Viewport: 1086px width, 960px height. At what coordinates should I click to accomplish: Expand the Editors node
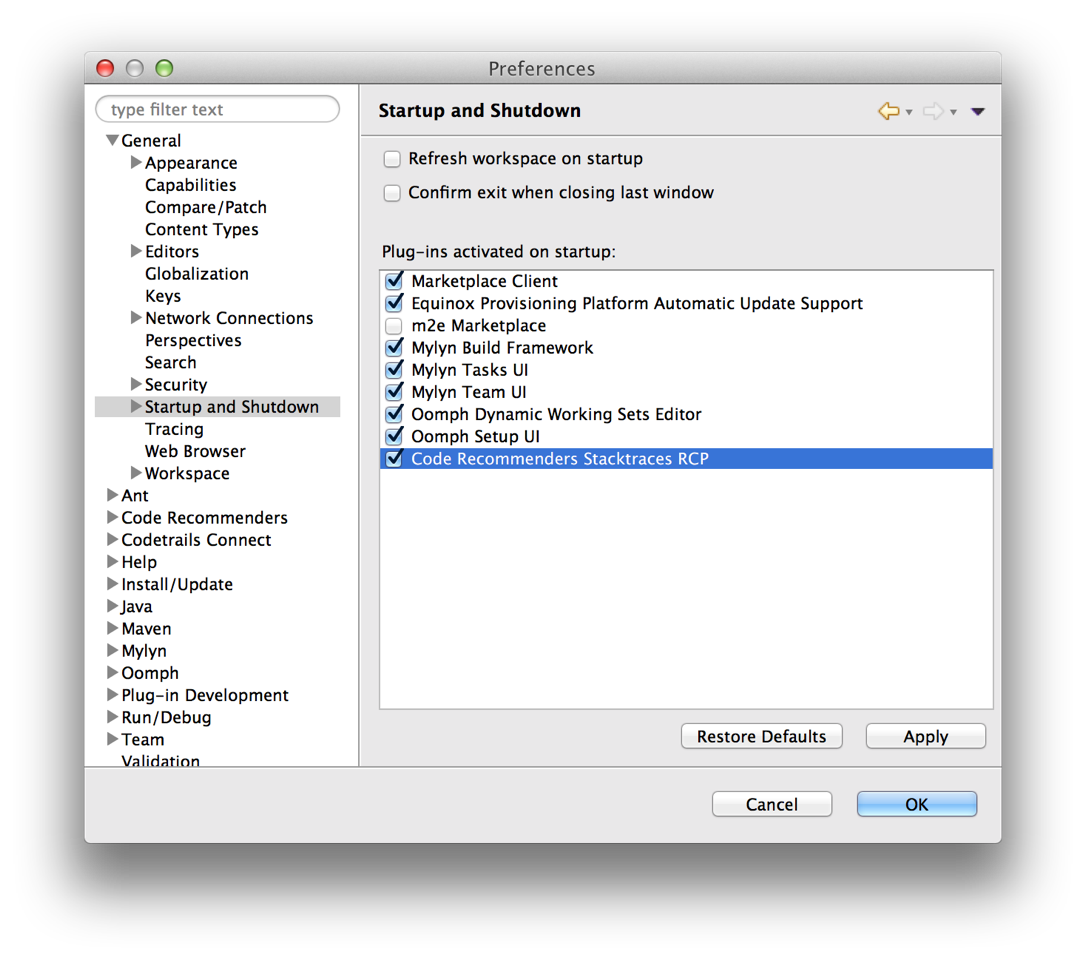click(136, 251)
